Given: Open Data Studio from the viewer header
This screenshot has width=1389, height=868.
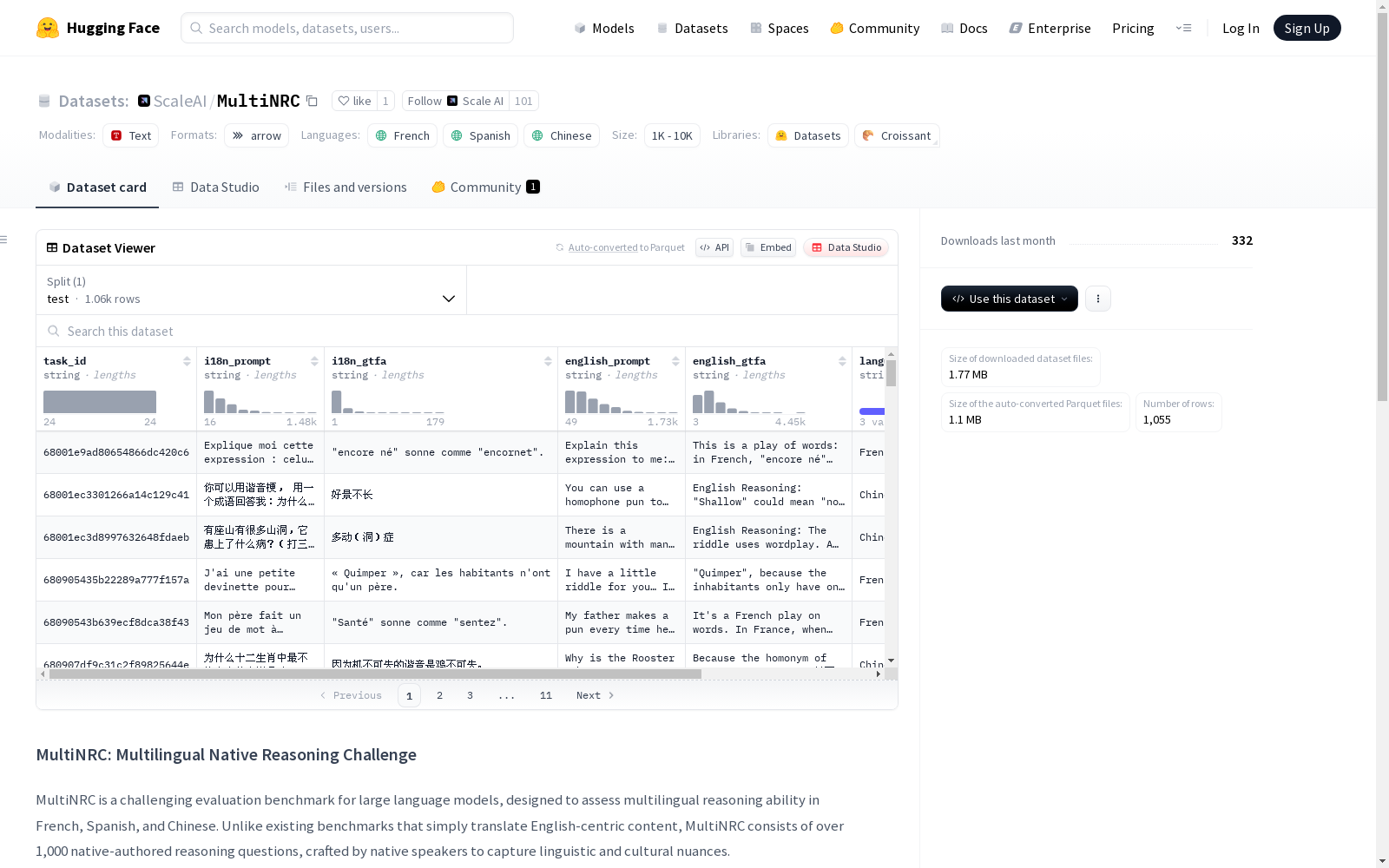Looking at the screenshot, I should pyautogui.click(x=846, y=247).
